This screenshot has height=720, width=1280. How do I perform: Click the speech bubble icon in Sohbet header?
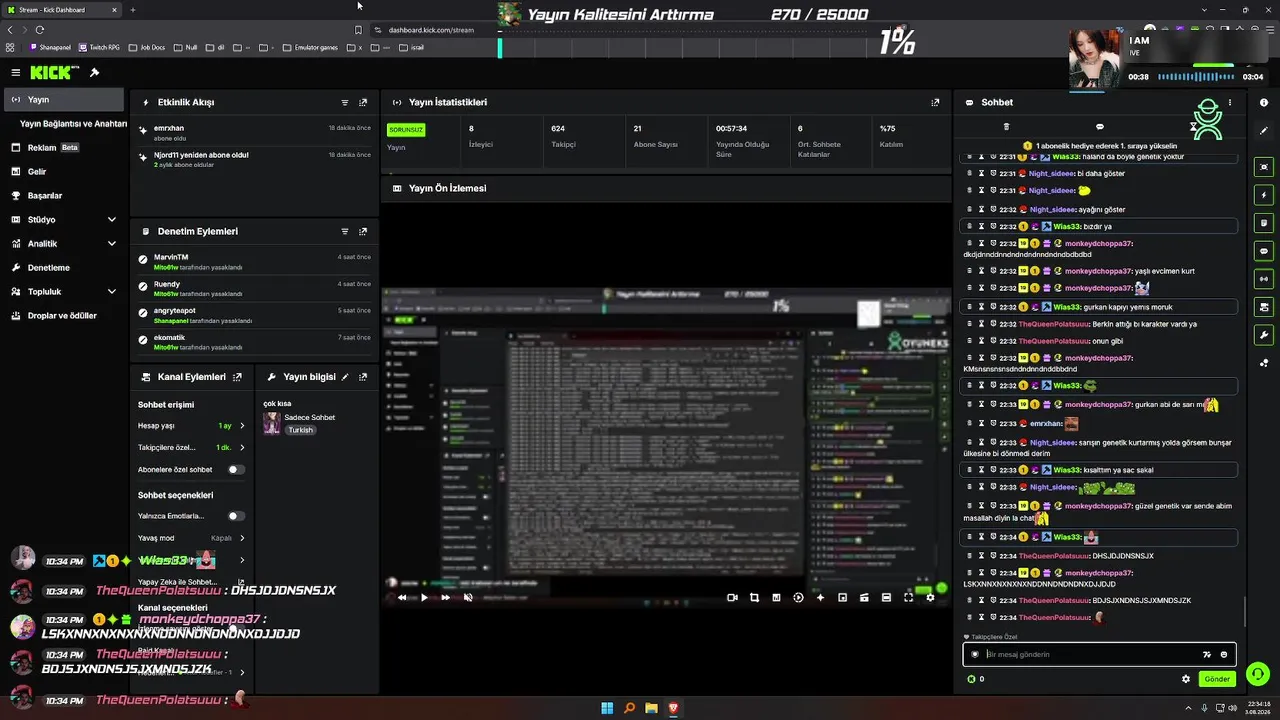coord(1100,127)
